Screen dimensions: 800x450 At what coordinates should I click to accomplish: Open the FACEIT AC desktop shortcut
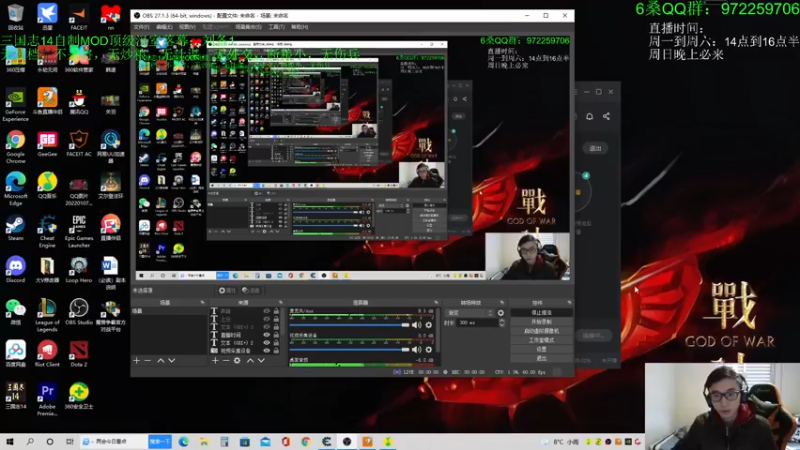click(79, 143)
